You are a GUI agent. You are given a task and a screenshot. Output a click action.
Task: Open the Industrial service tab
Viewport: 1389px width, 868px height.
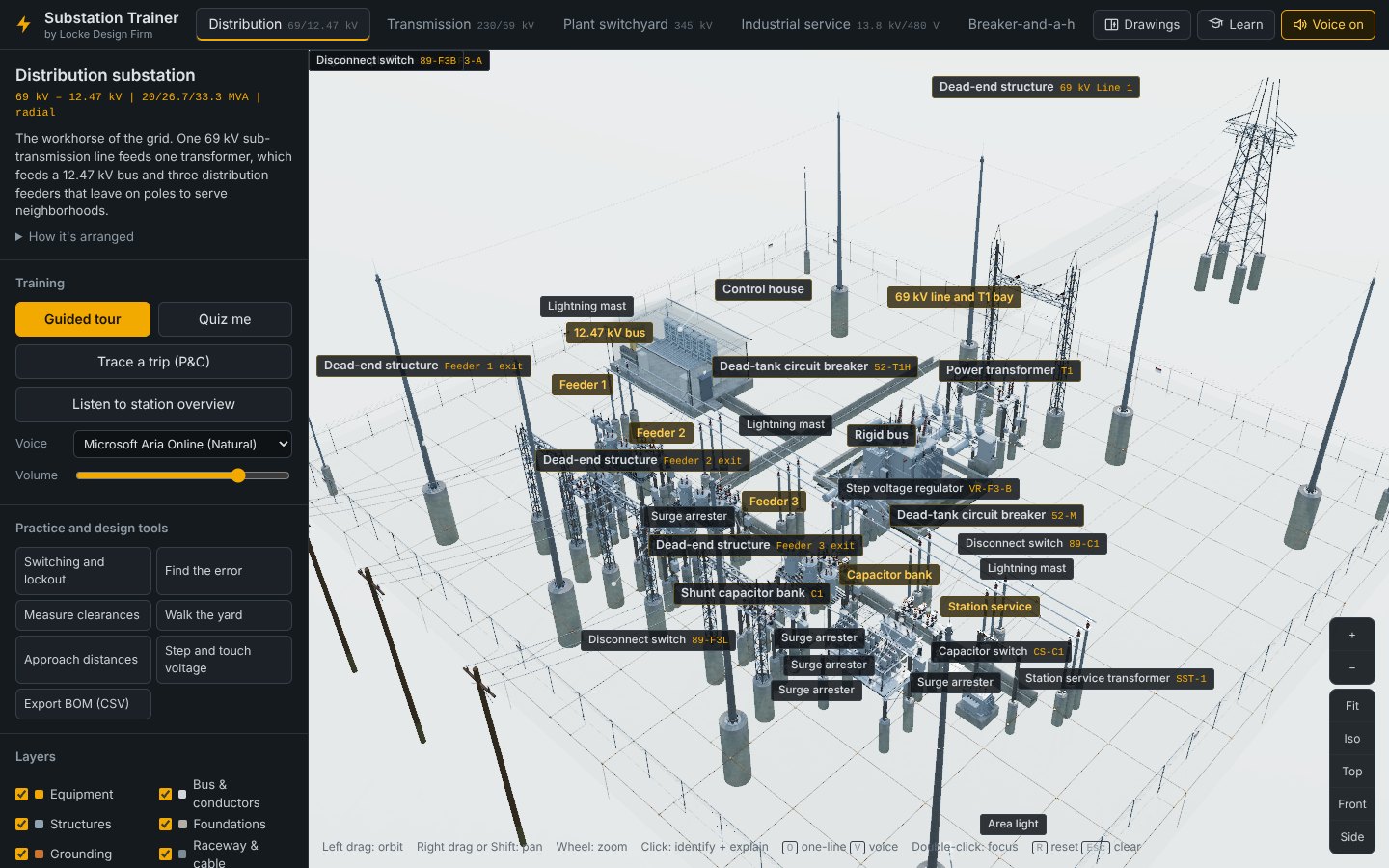tap(840, 25)
